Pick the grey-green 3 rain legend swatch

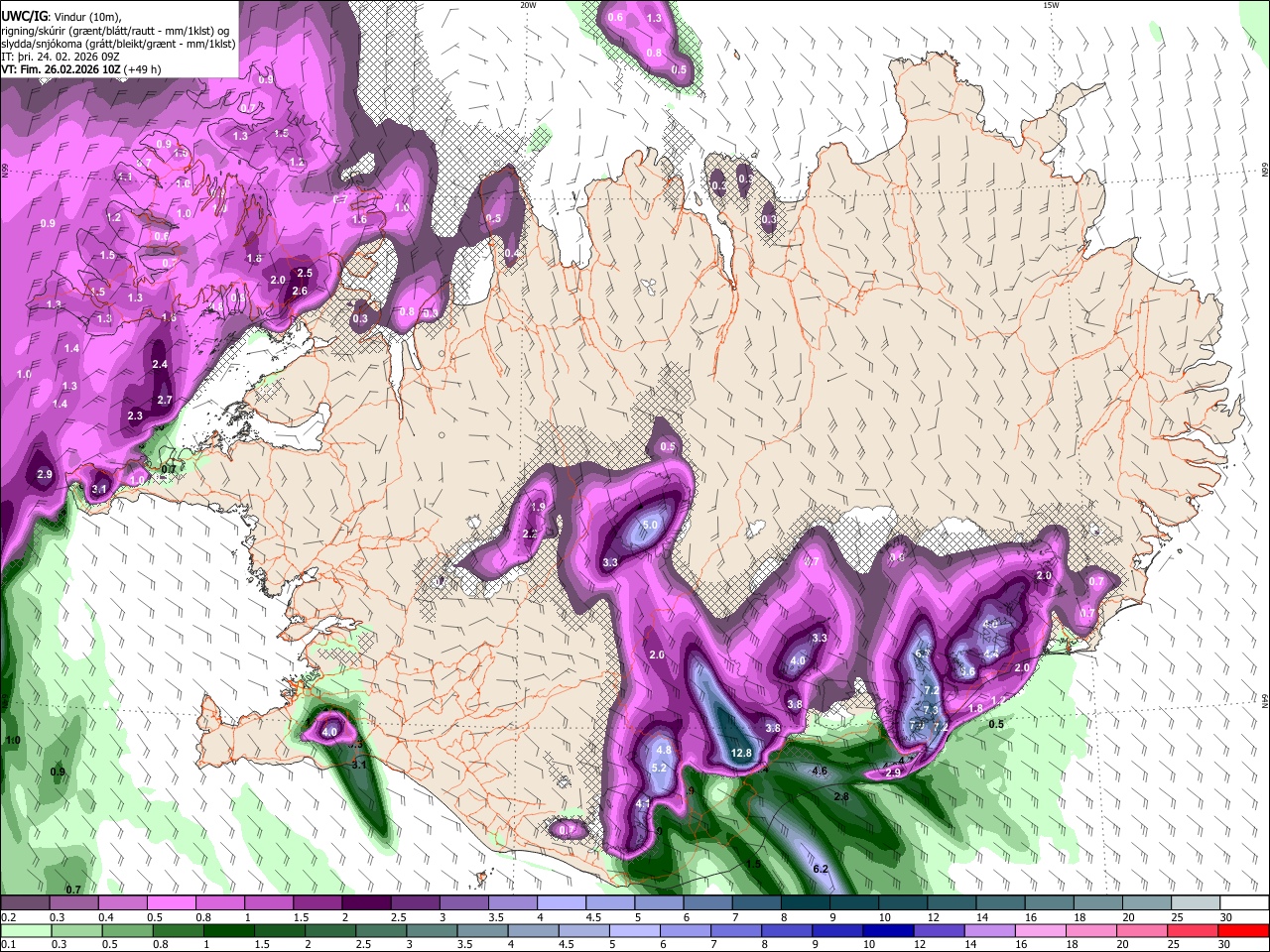pos(432,930)
